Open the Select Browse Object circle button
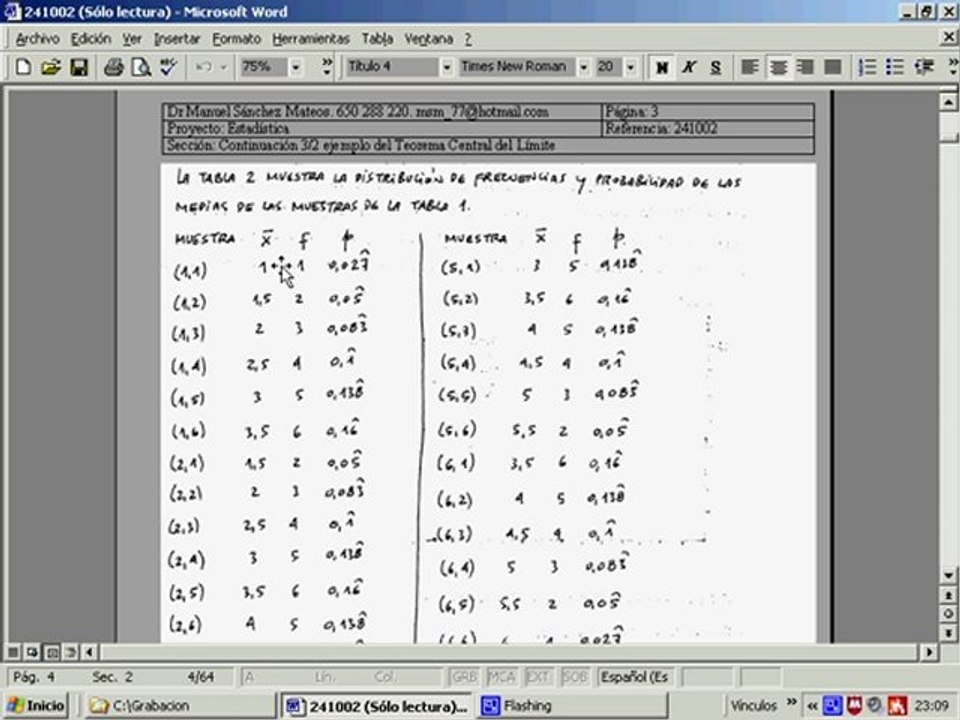The height and width of the screenshot is (720, 960). pyautogui.click(x=948, y=613)
